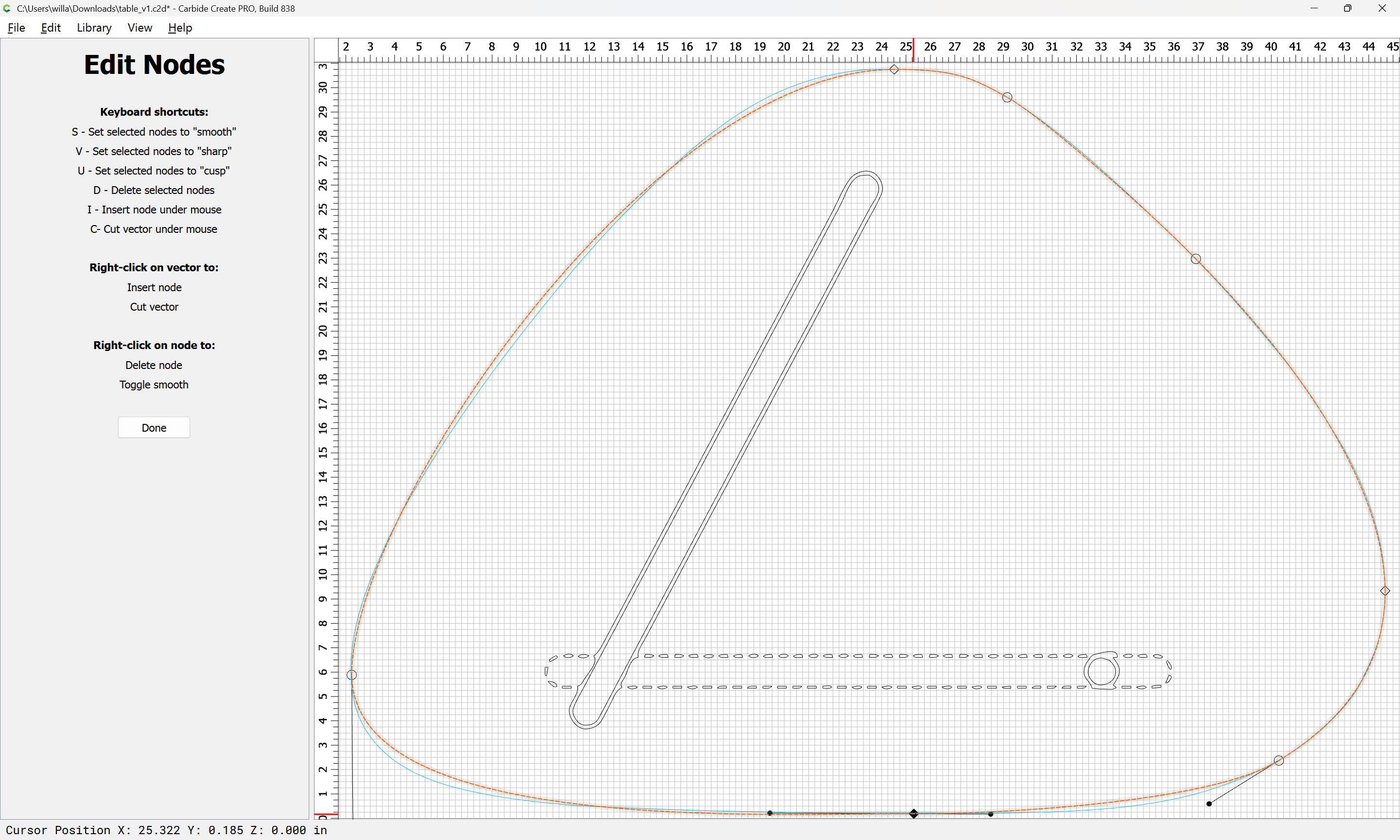Open the View menu
The image size is (1400, 840).
point(140,28)
